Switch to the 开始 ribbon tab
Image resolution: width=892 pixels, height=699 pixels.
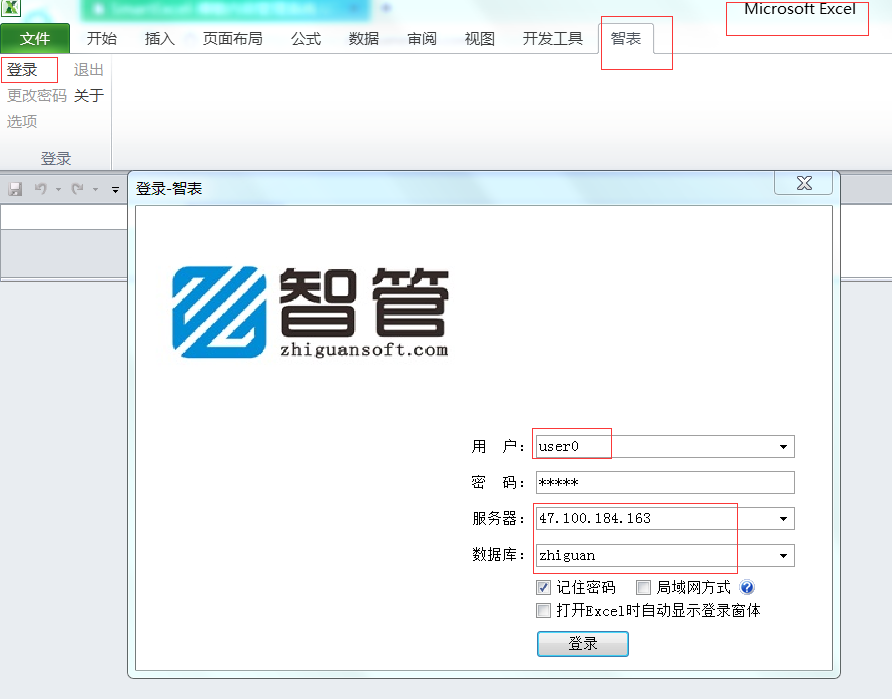click(102, 39)
